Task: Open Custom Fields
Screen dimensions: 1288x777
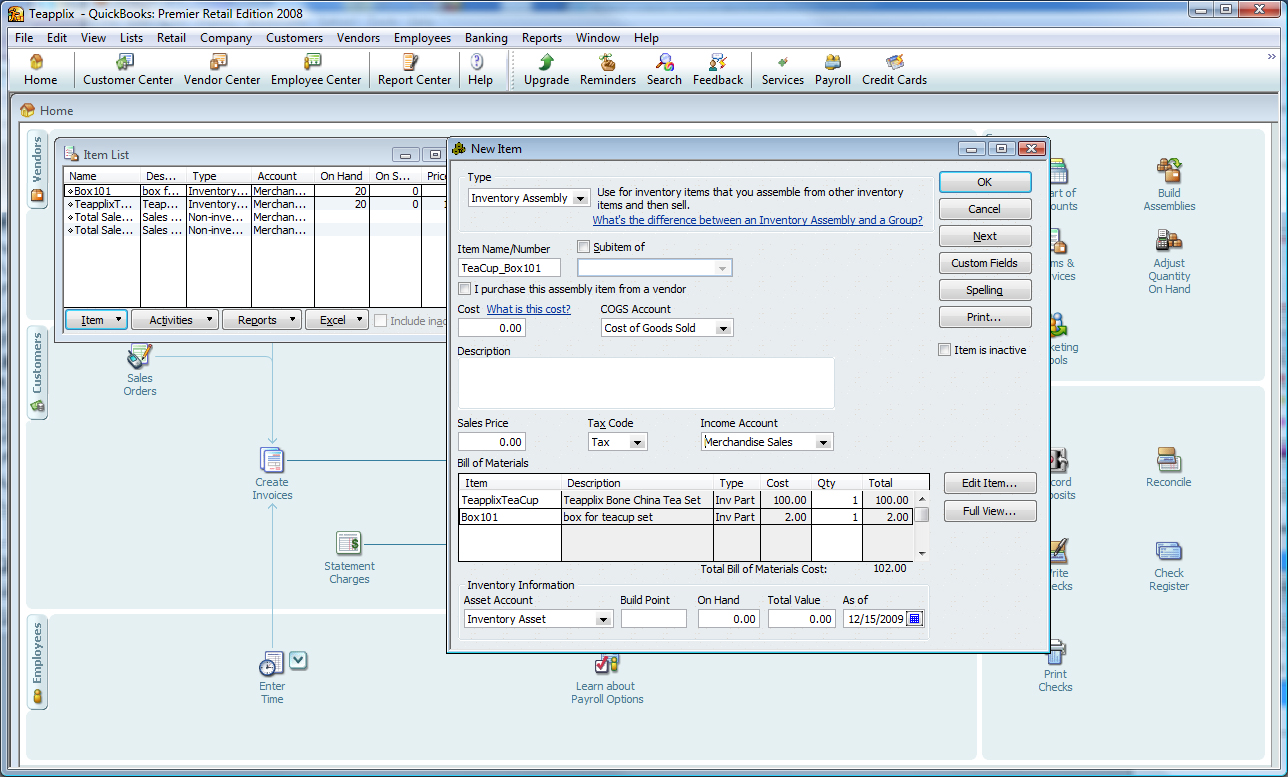Action: (985, 263)
